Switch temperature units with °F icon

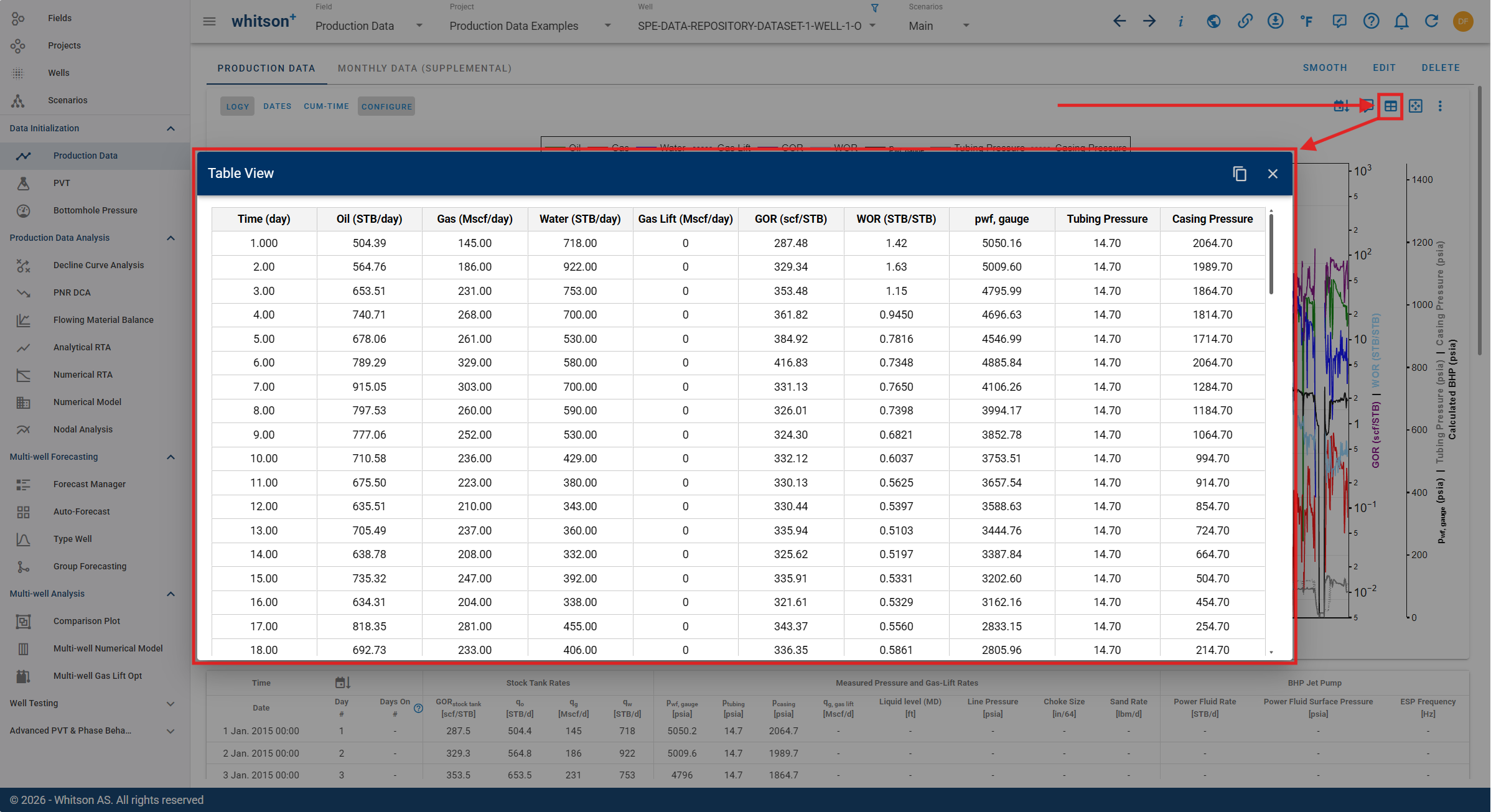click(x=1306, y=22)
